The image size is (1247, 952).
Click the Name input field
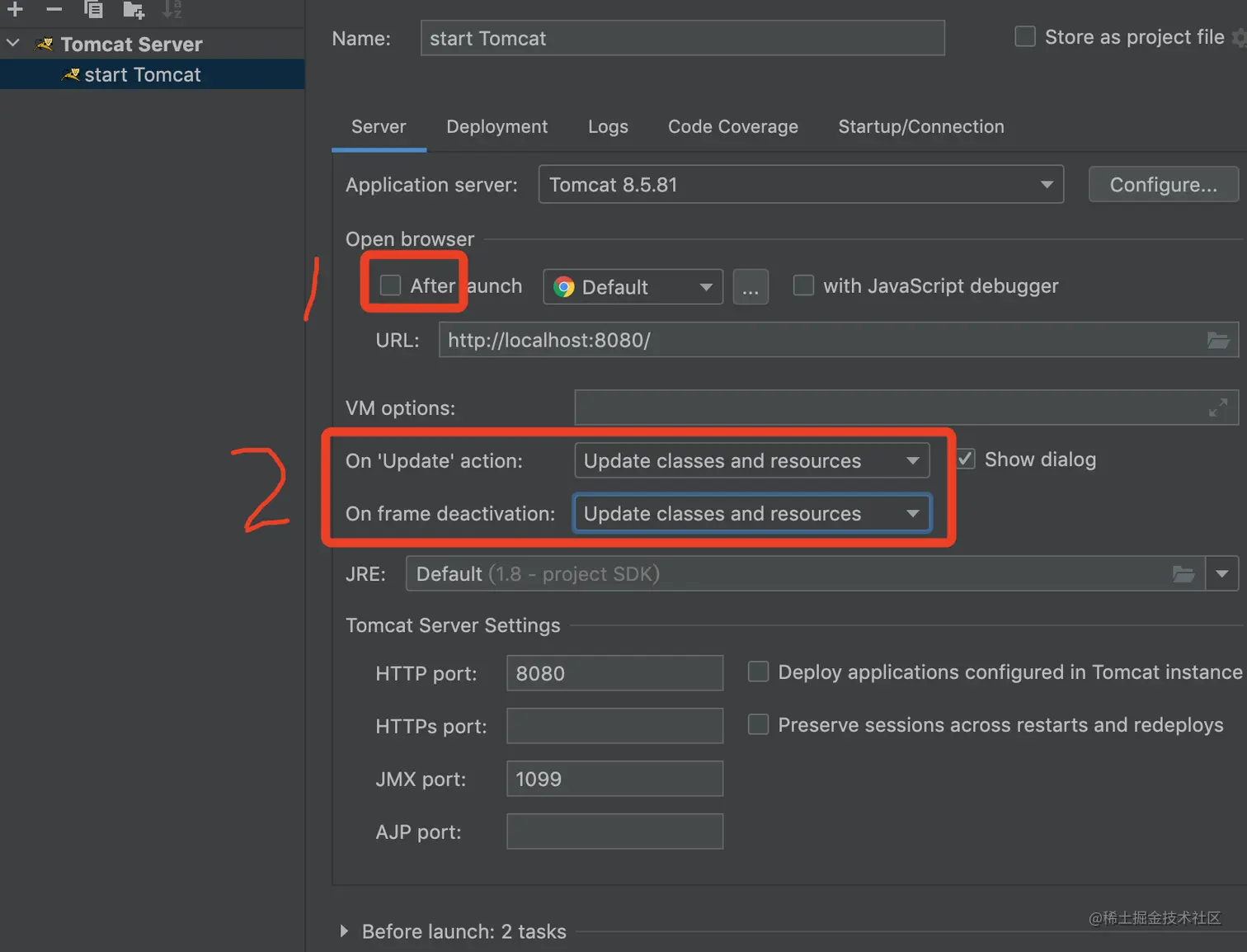(682, 38)
